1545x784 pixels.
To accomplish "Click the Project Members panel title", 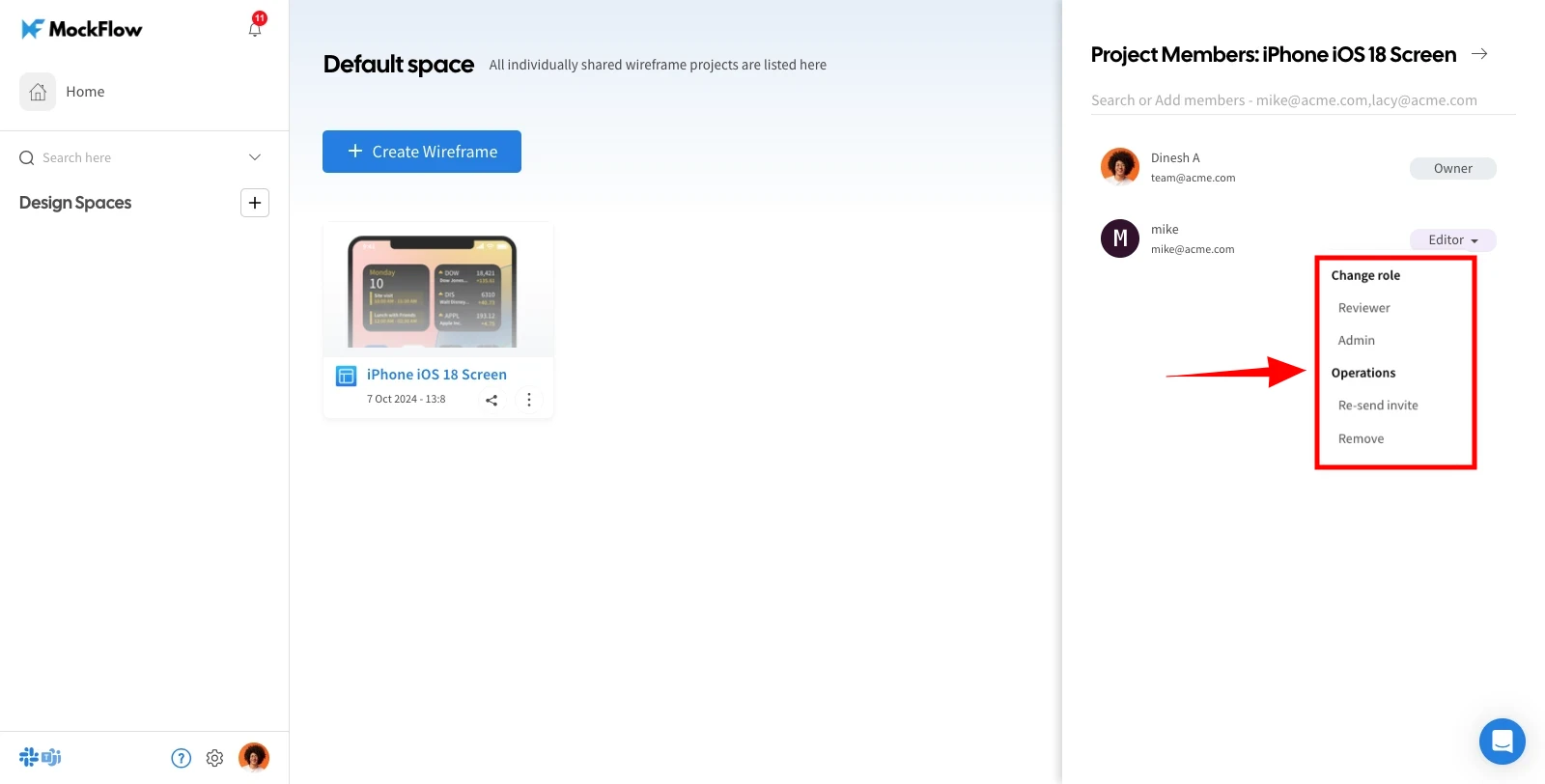I will (x=1274, y=55).
